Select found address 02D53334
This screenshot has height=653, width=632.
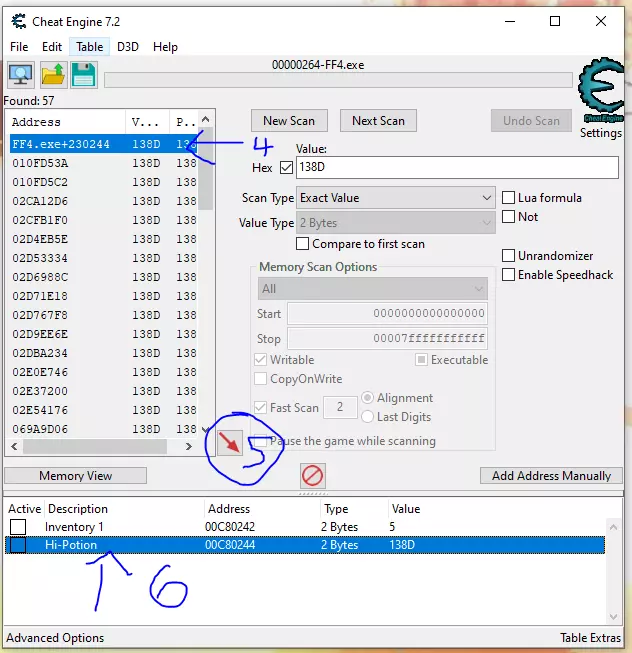(103, 258)
